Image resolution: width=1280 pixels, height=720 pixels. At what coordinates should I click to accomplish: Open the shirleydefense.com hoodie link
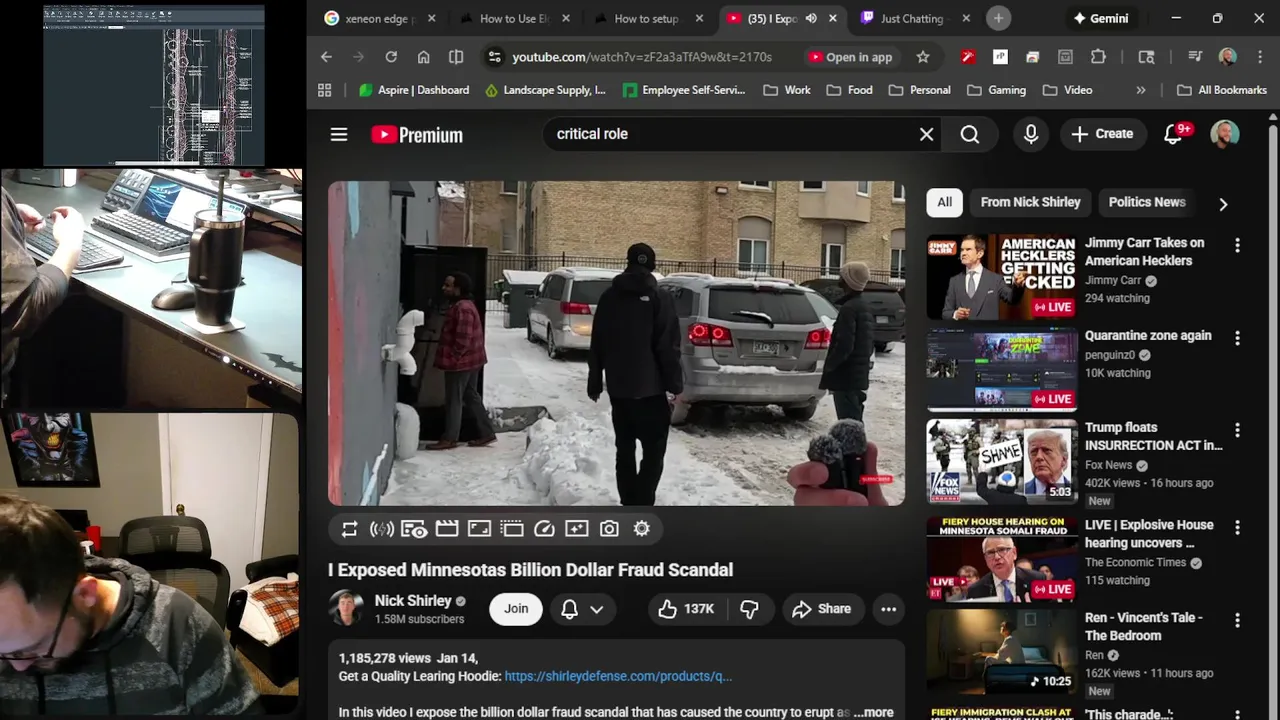(618, 676)
